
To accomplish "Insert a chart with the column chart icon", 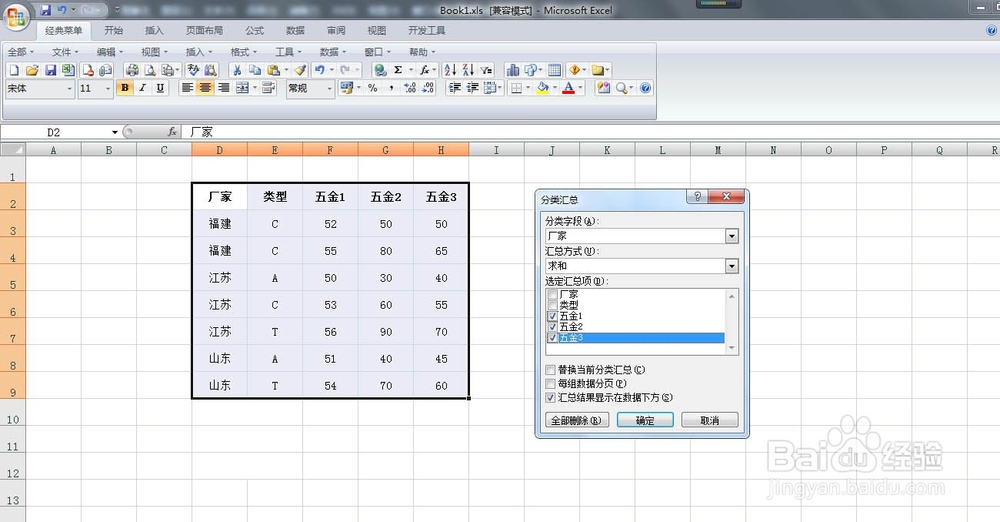I will point(512,70).
